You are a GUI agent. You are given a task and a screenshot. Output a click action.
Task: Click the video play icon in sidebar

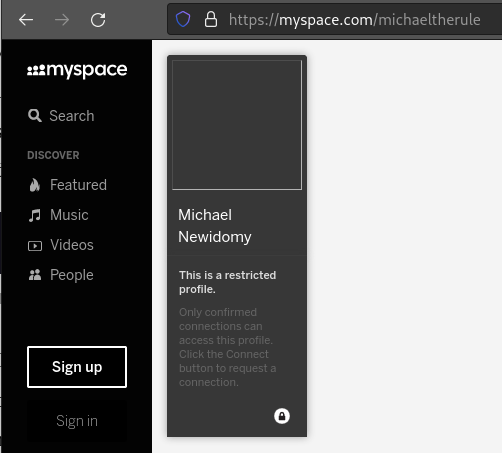[x=35, y=246]
